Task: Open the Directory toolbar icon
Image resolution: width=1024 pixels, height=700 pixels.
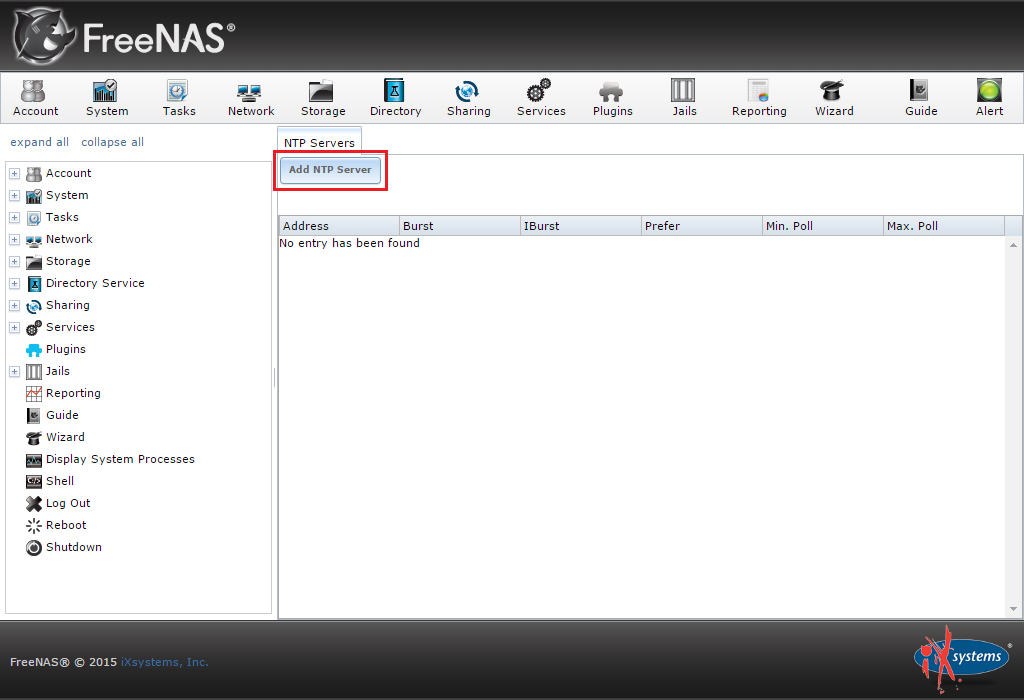Action: [395, 98]
